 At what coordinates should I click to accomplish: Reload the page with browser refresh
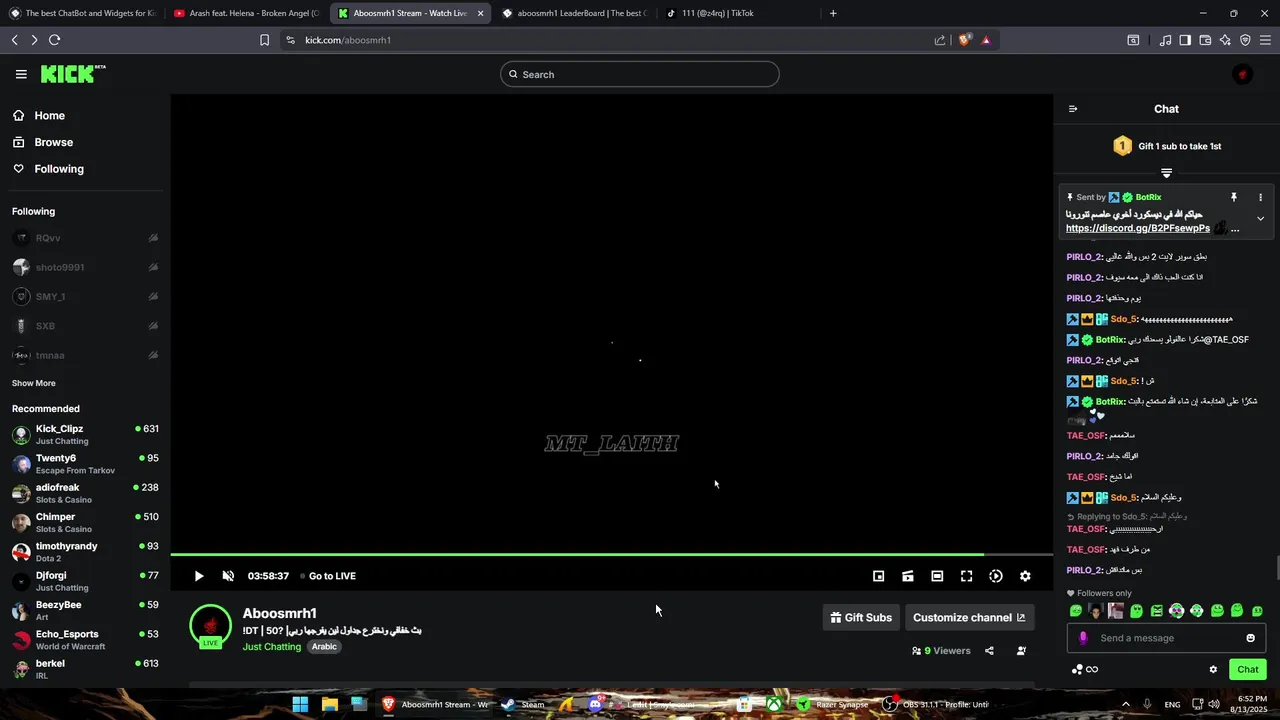pos(54,40)
